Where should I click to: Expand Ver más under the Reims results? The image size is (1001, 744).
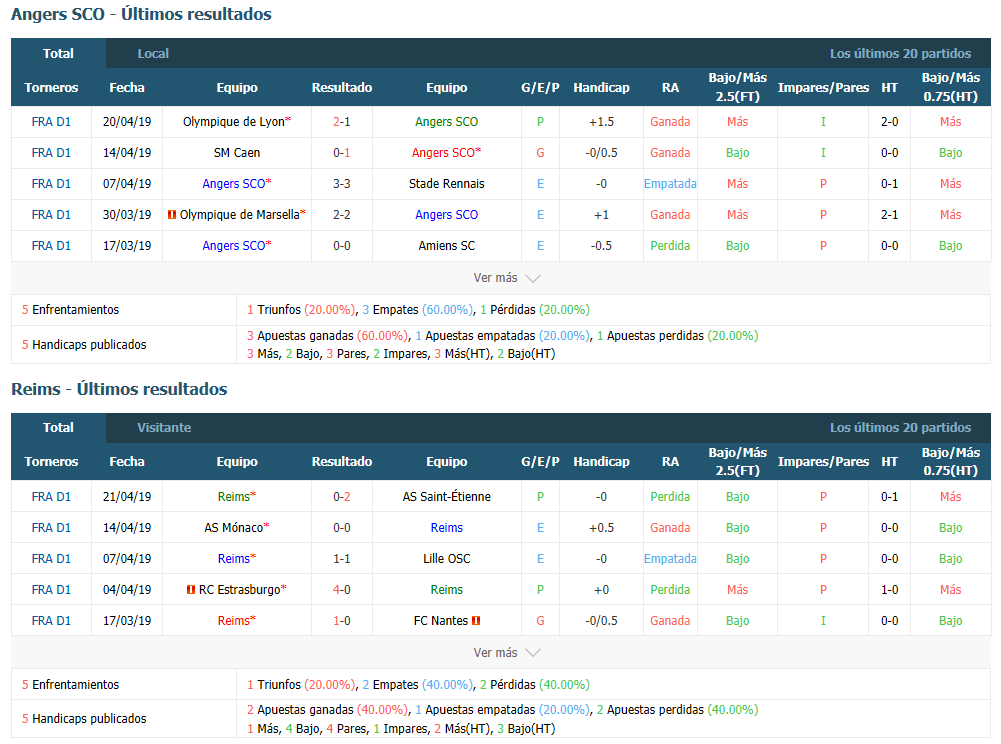click(x=507, y=653)
